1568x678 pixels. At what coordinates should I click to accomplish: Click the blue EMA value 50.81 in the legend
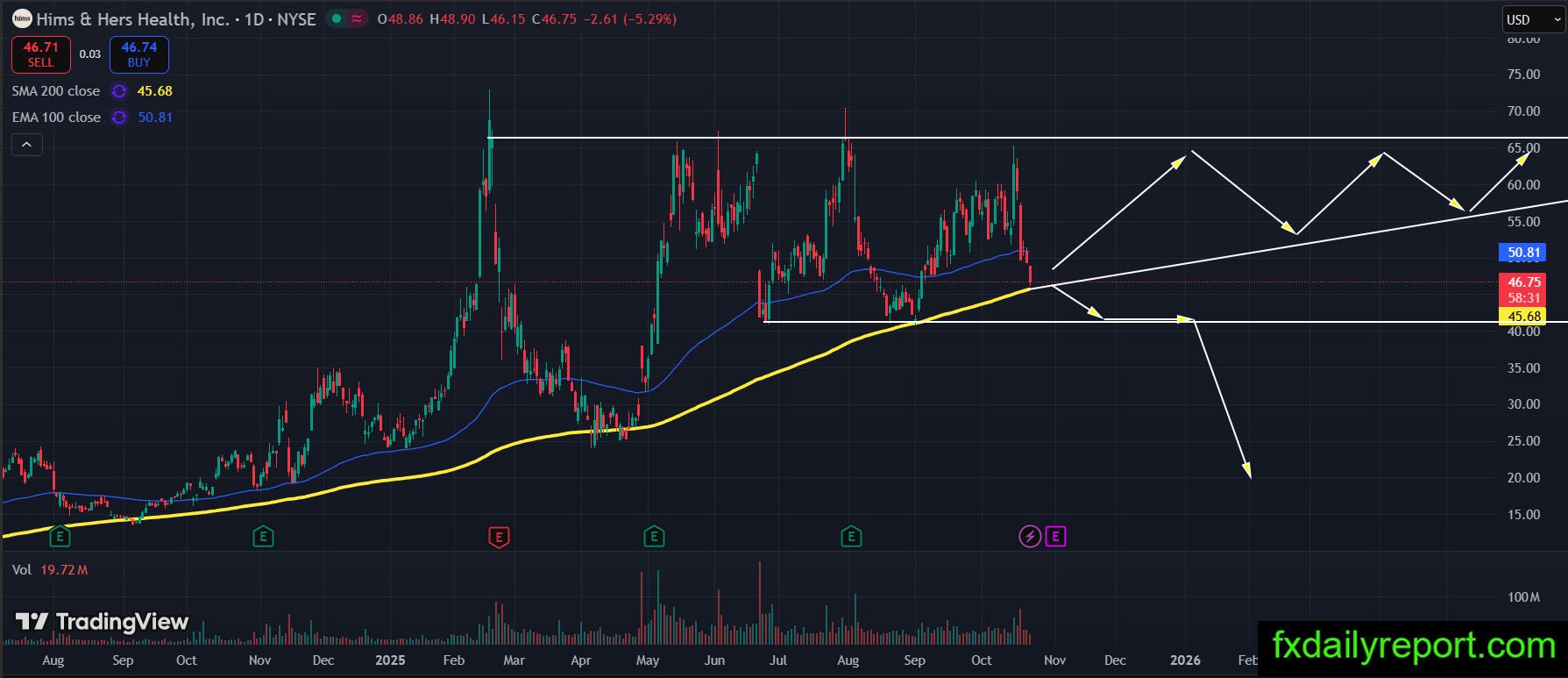tap(155, 118)
